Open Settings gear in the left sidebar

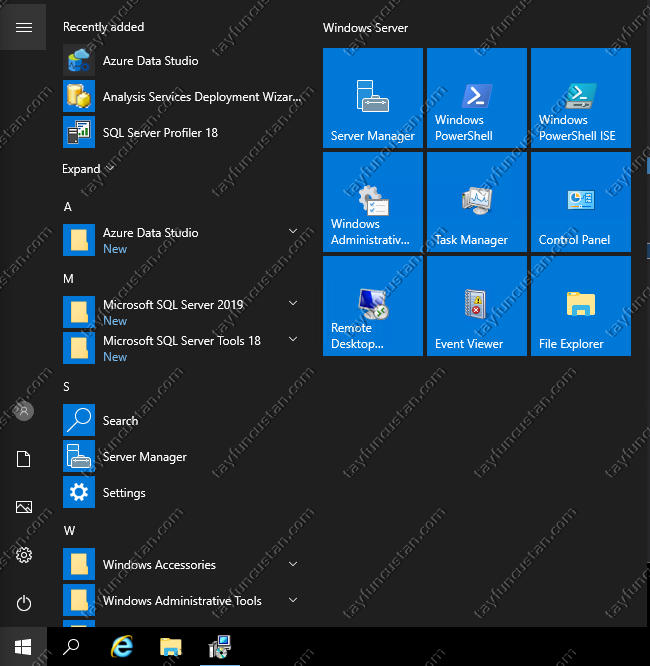click(x=24, y=555)
